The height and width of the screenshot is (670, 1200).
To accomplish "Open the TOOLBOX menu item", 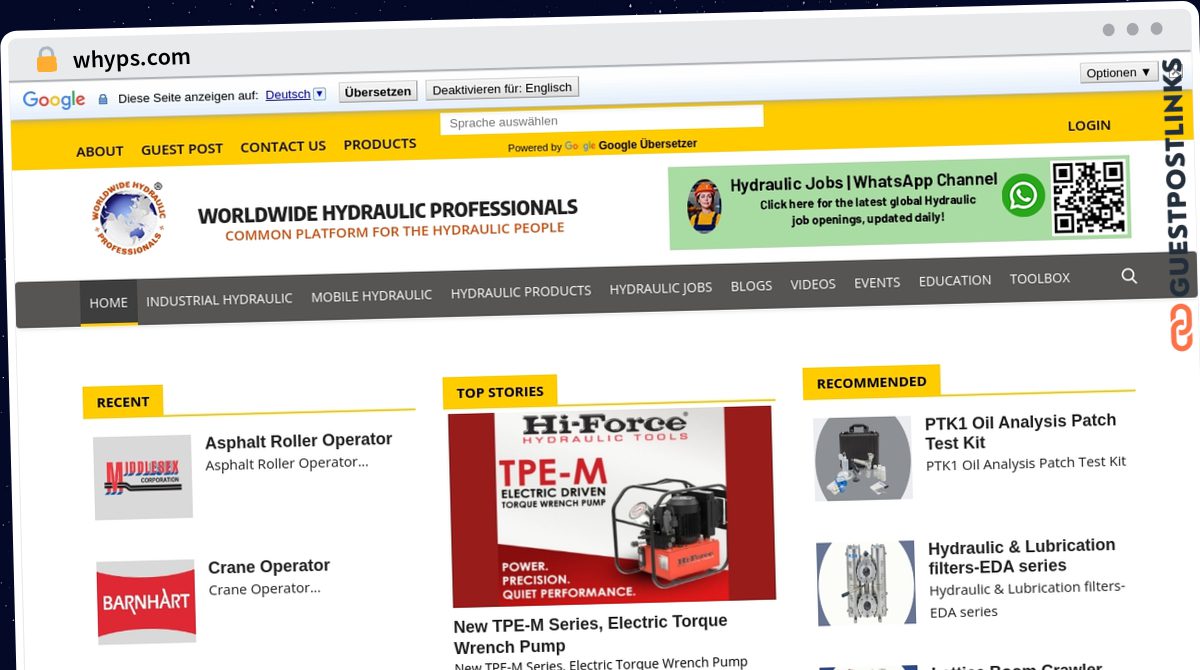I will pos(1040,278).
